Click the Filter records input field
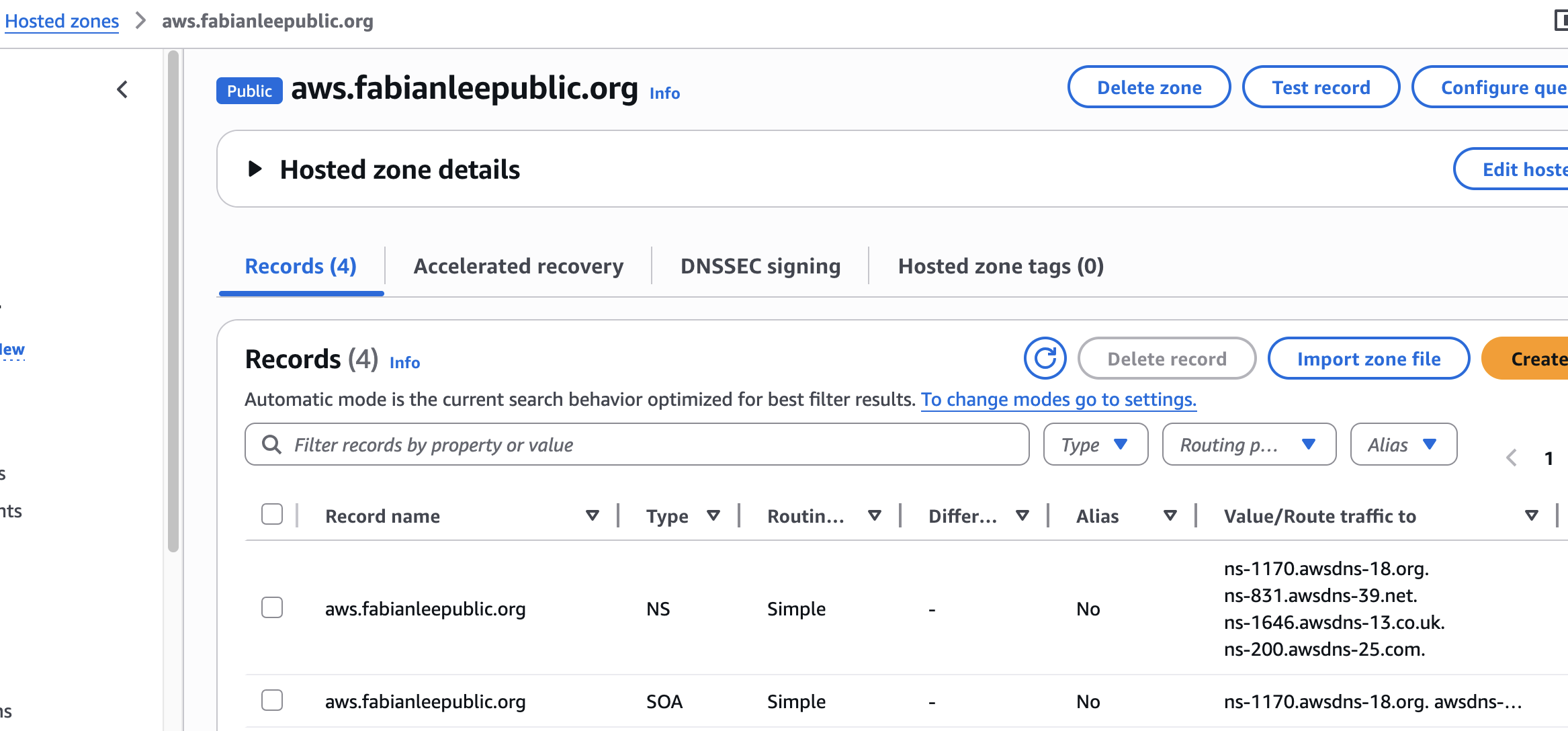The image size is (1568, 731). point(645,445)
